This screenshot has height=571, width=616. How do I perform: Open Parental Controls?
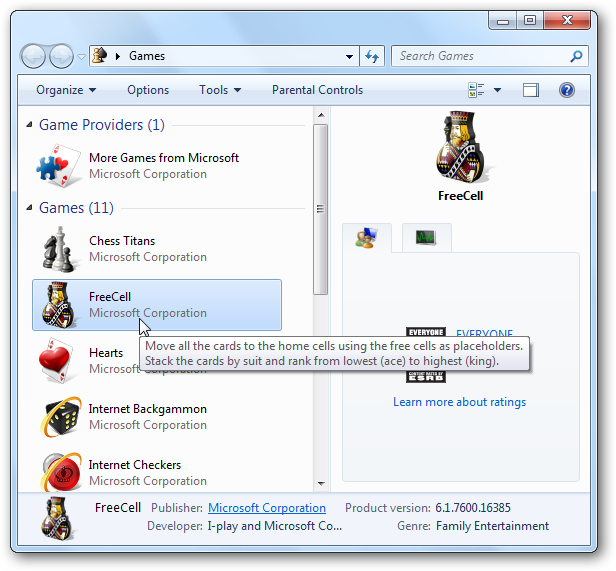tap(317, 90)
